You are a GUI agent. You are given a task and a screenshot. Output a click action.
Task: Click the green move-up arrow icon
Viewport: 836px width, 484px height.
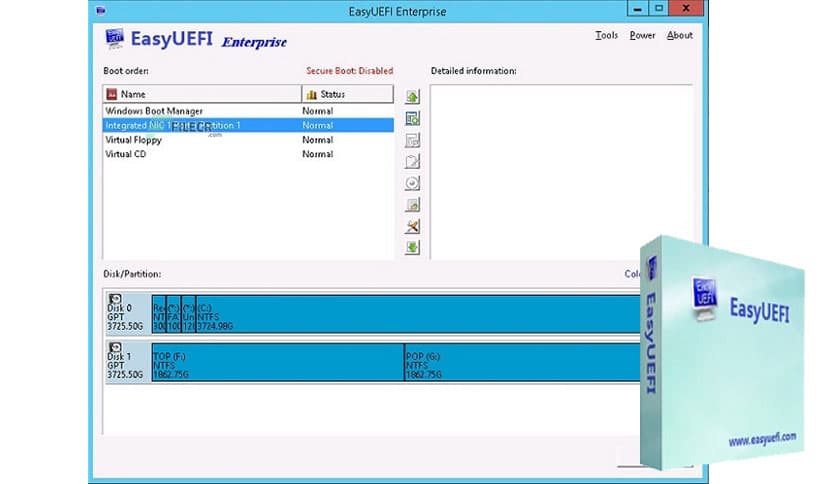pos(412,96)
